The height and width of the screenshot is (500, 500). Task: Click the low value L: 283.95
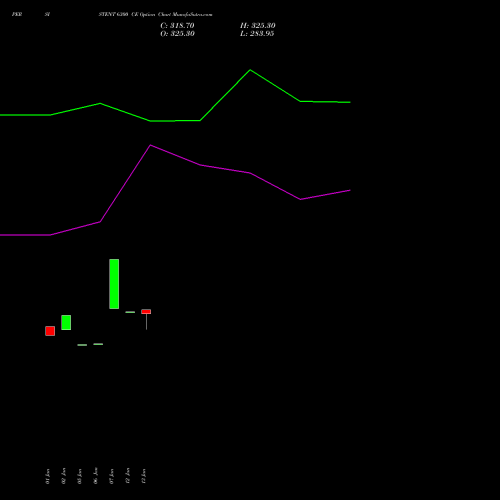point(257,34)
